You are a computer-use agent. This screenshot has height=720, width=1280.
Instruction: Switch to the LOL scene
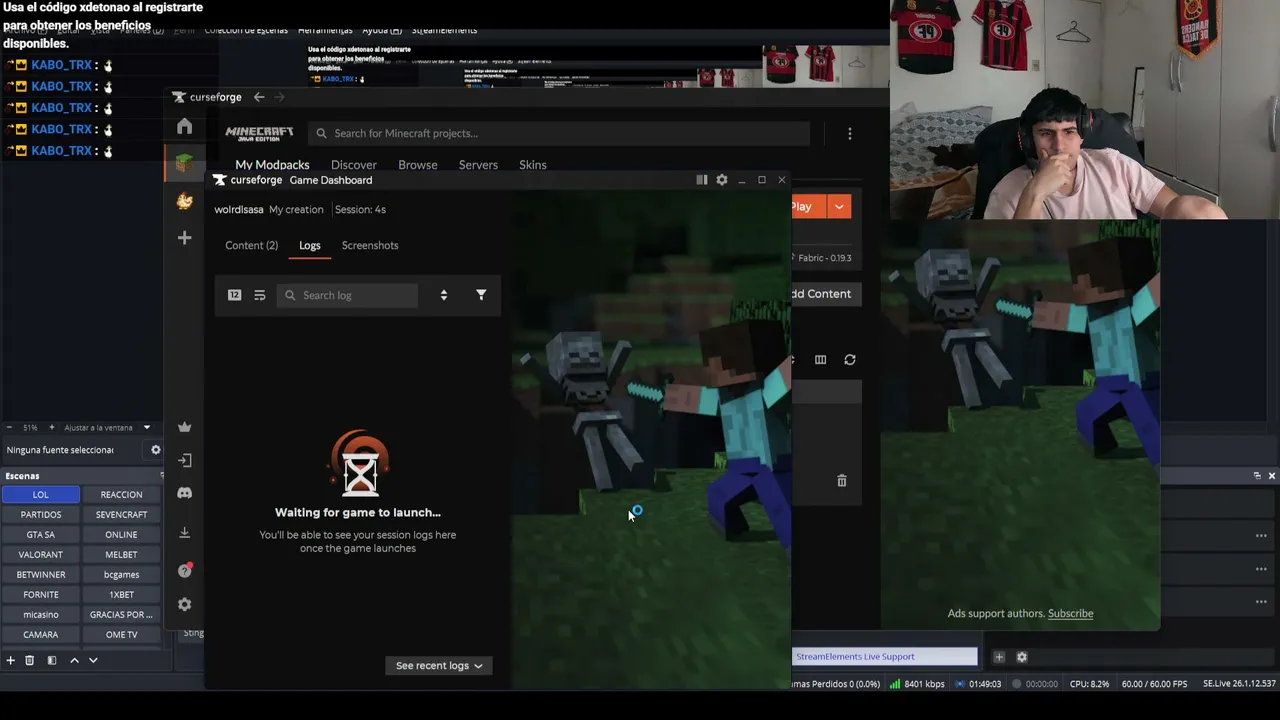[x=41, y=495]
